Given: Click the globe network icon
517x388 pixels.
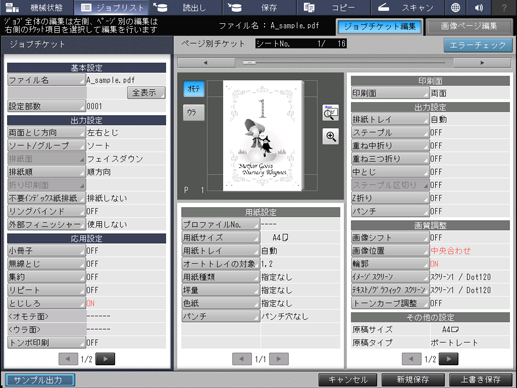Looking at the screenshot, I should pos(456,7).
